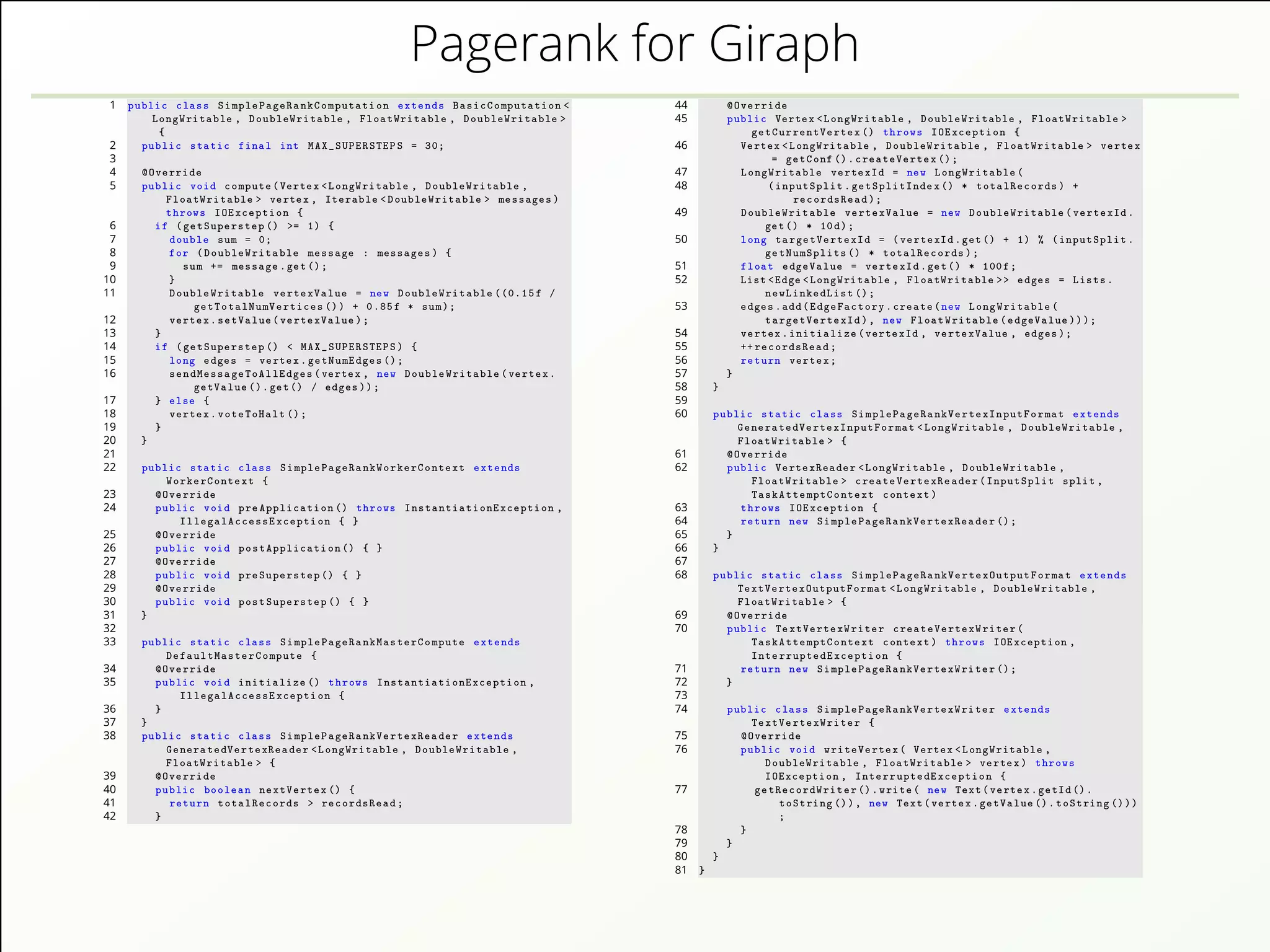Image resolution: width=1270 pixels, height=952 pixels.
Task: Click 'preApplication()' method on line 24
Action: tap(293, 508)
